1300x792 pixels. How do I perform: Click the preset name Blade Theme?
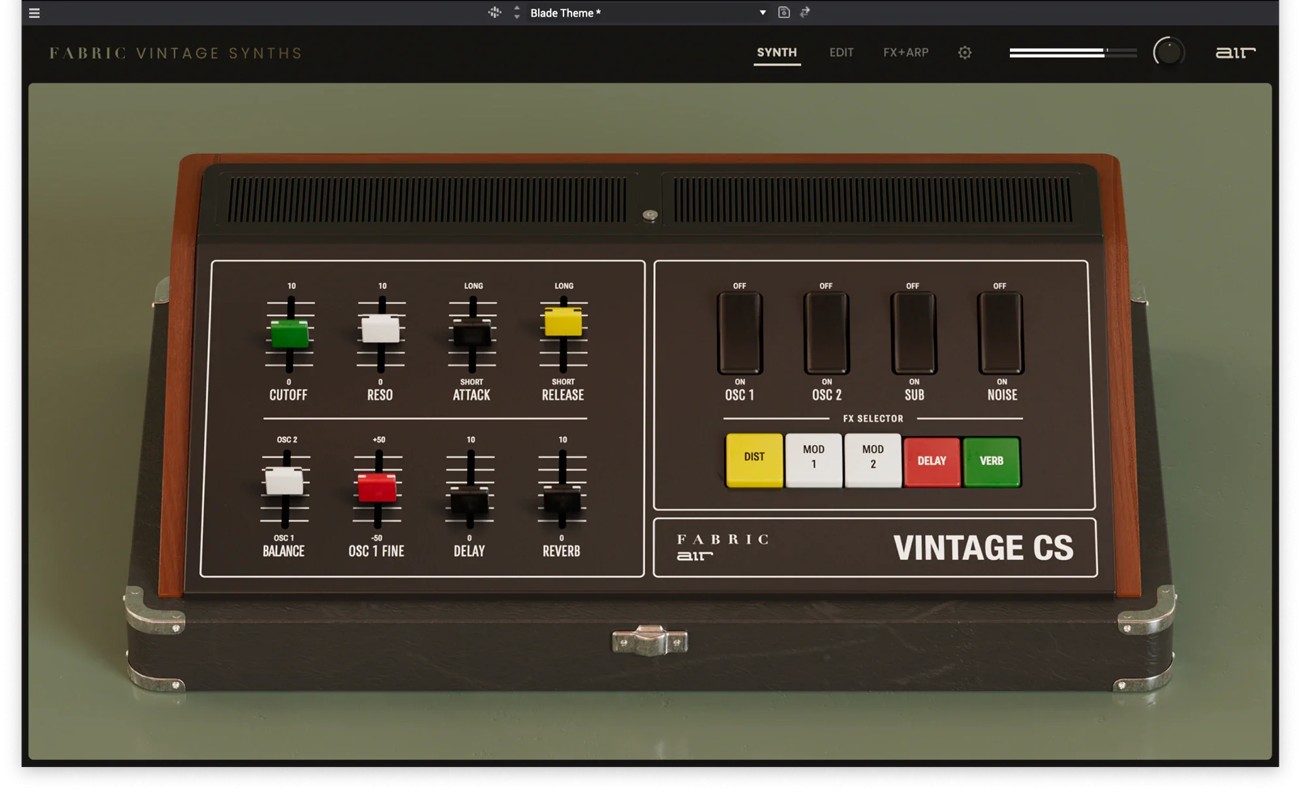tap(565, 13)
